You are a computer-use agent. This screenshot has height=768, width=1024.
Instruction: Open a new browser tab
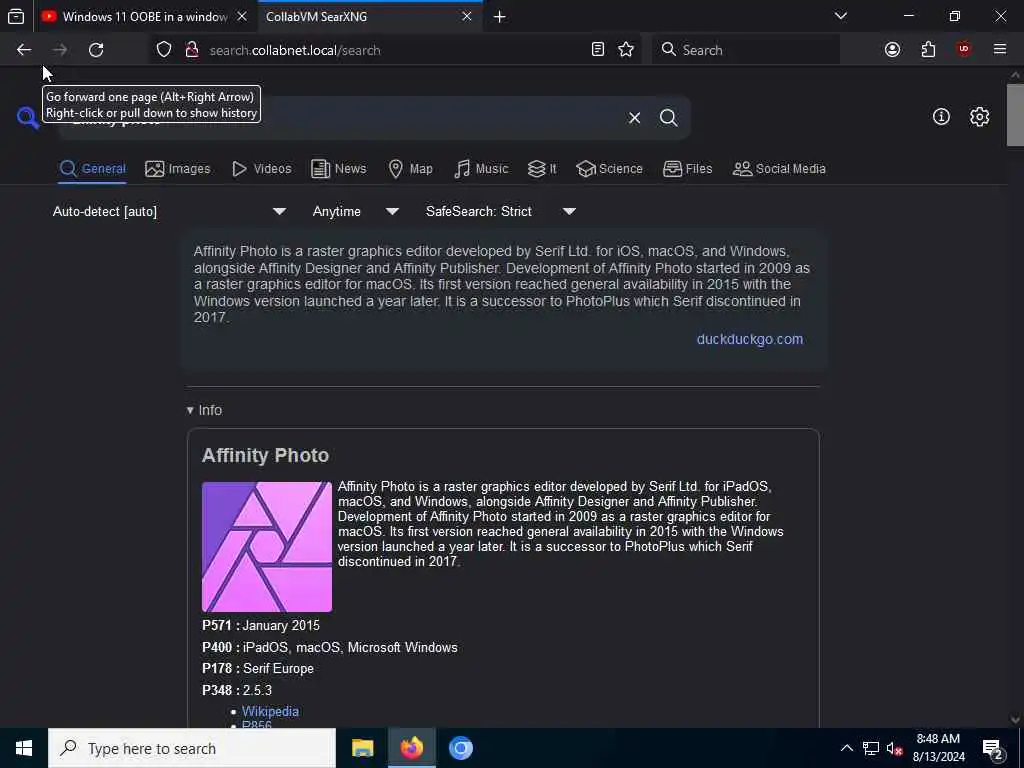(x=500, y=17)
